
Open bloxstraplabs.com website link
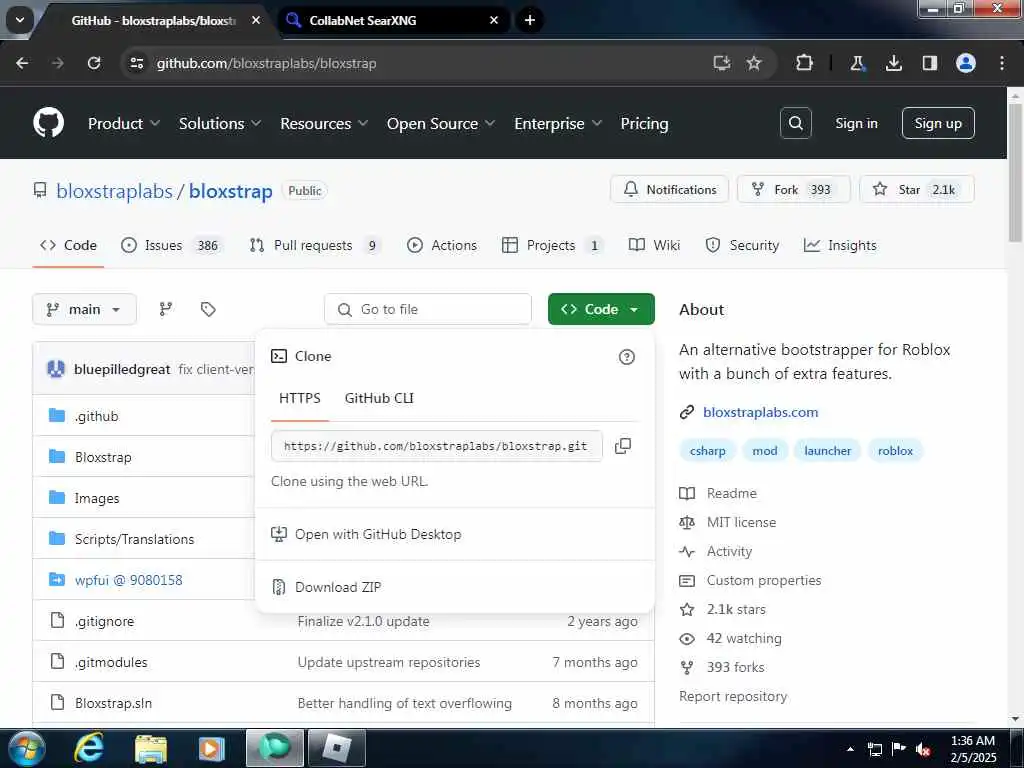tap(760, 412)
